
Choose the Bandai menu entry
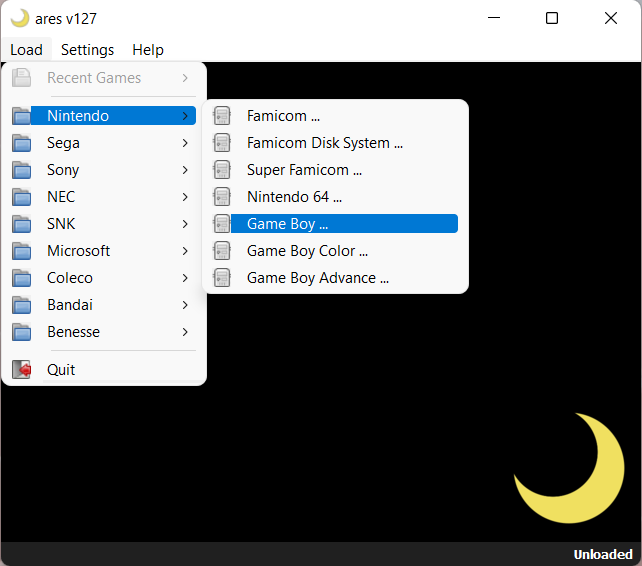(104, 305)
